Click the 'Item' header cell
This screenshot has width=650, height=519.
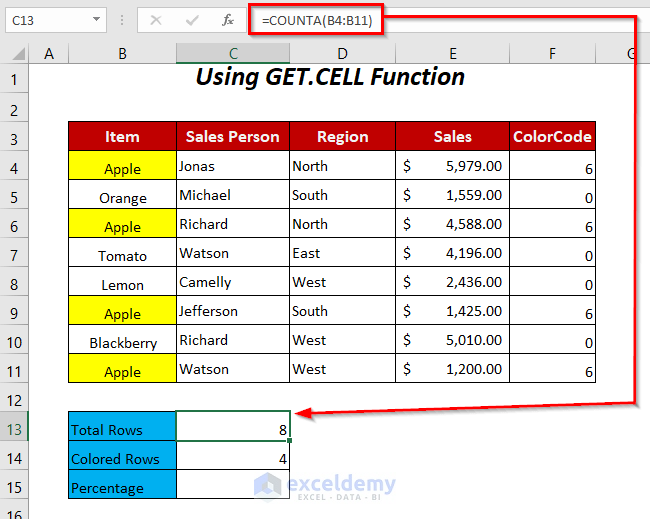(x=122, y=136)
